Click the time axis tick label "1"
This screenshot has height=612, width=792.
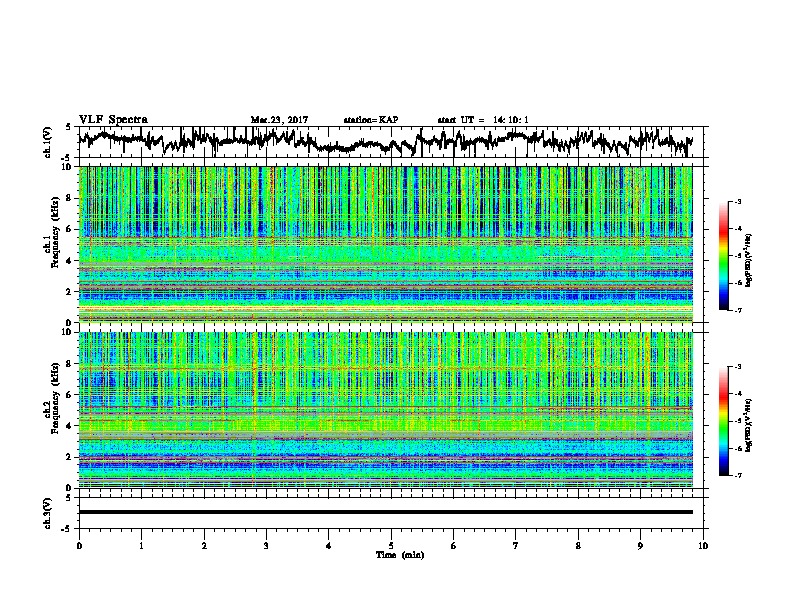click(141, 545)
